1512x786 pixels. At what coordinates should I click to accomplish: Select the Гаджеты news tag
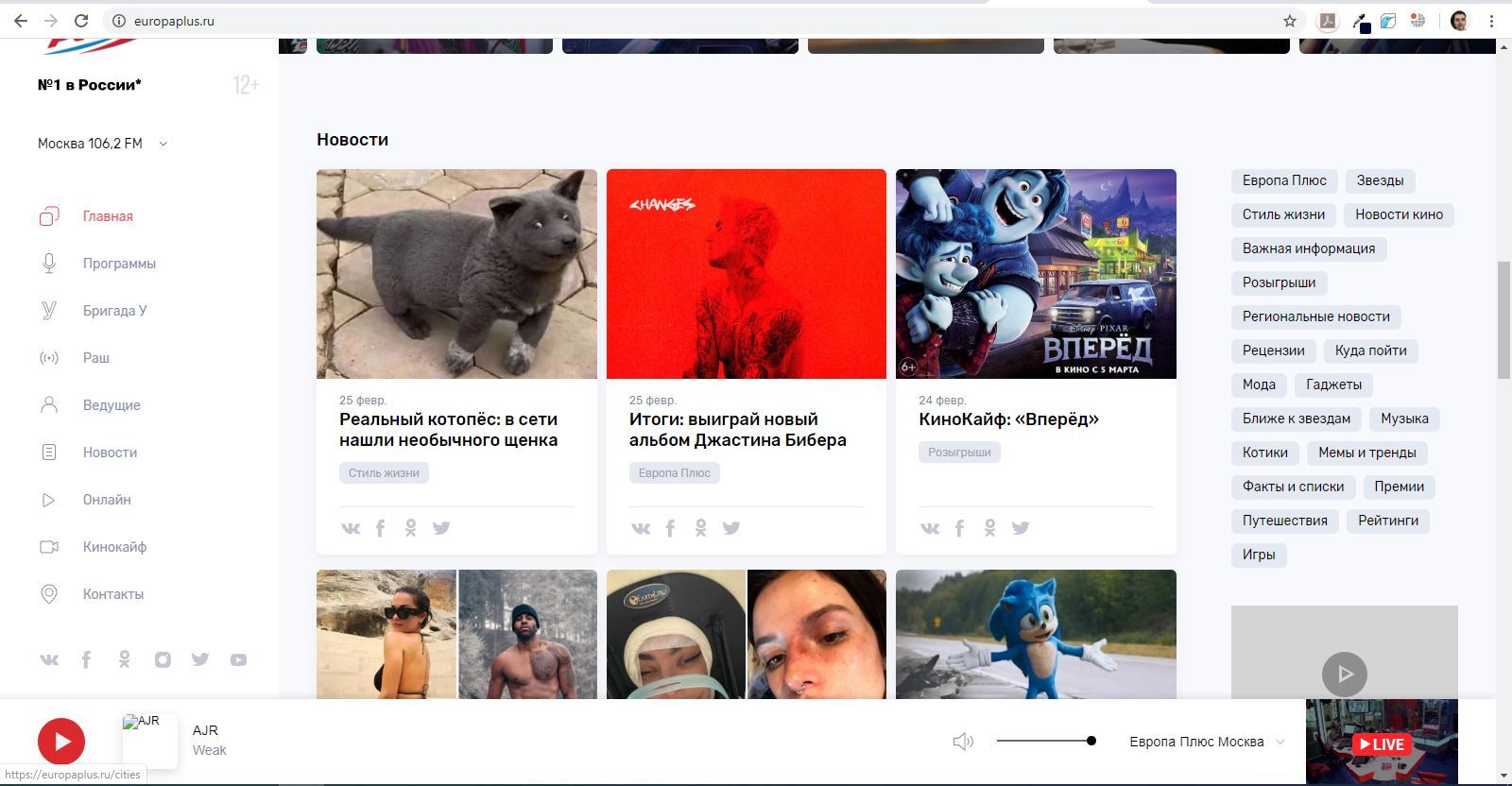coord(1333,384)
